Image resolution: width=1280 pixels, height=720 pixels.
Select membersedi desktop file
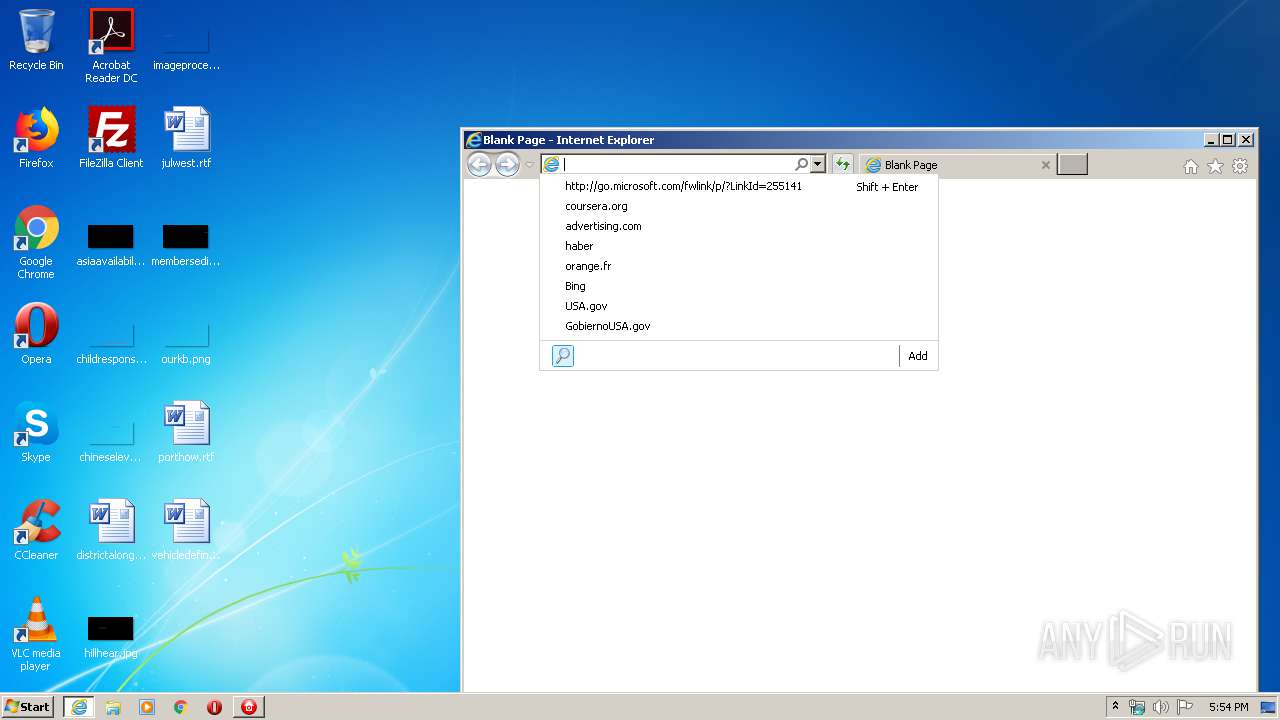186,245
